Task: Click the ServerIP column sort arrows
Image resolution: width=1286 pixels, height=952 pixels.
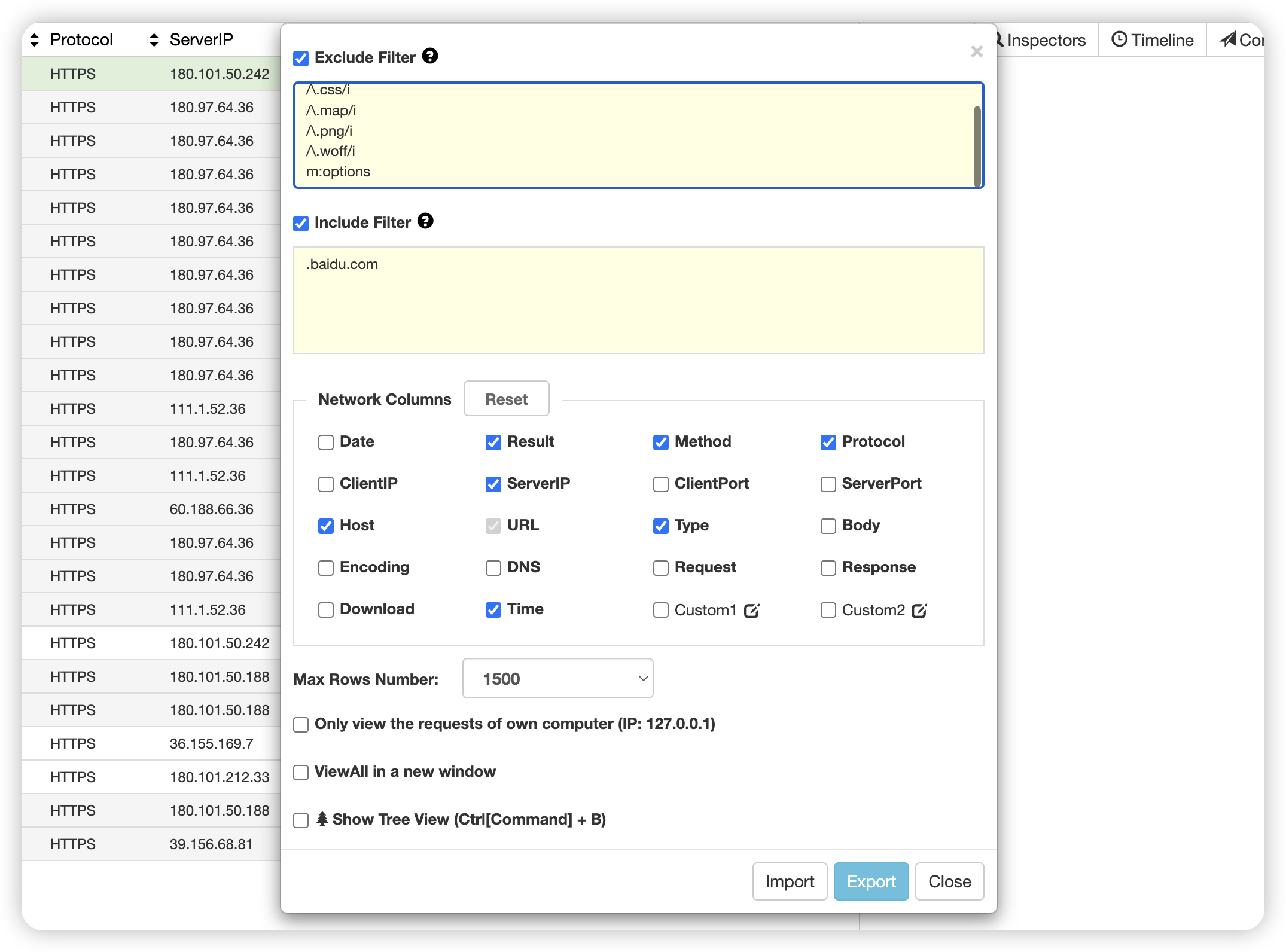Action: pyautogui.click(x=154, y=40)
